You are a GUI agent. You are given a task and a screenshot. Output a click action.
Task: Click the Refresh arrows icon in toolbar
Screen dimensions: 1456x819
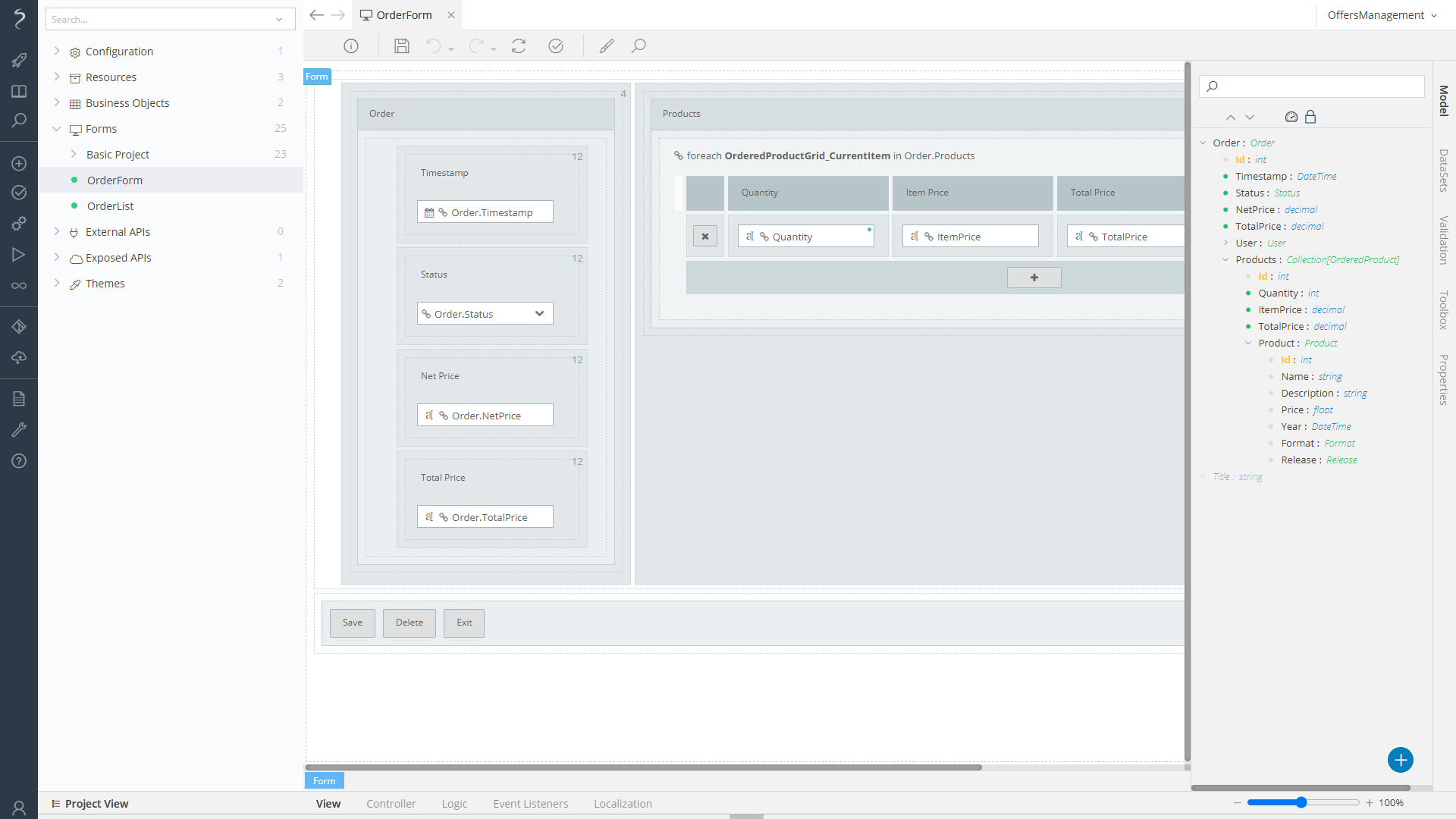coord(519,46)
